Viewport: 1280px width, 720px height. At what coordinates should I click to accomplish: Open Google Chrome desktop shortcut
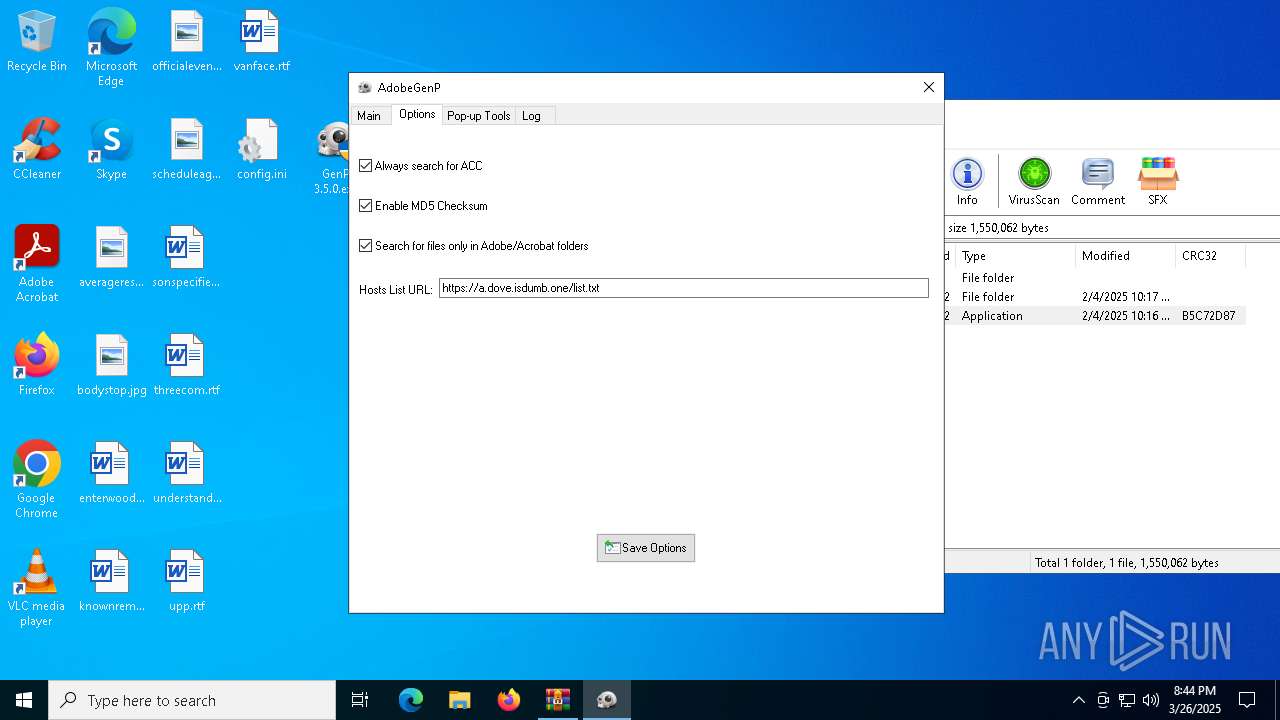pos(37,480)
